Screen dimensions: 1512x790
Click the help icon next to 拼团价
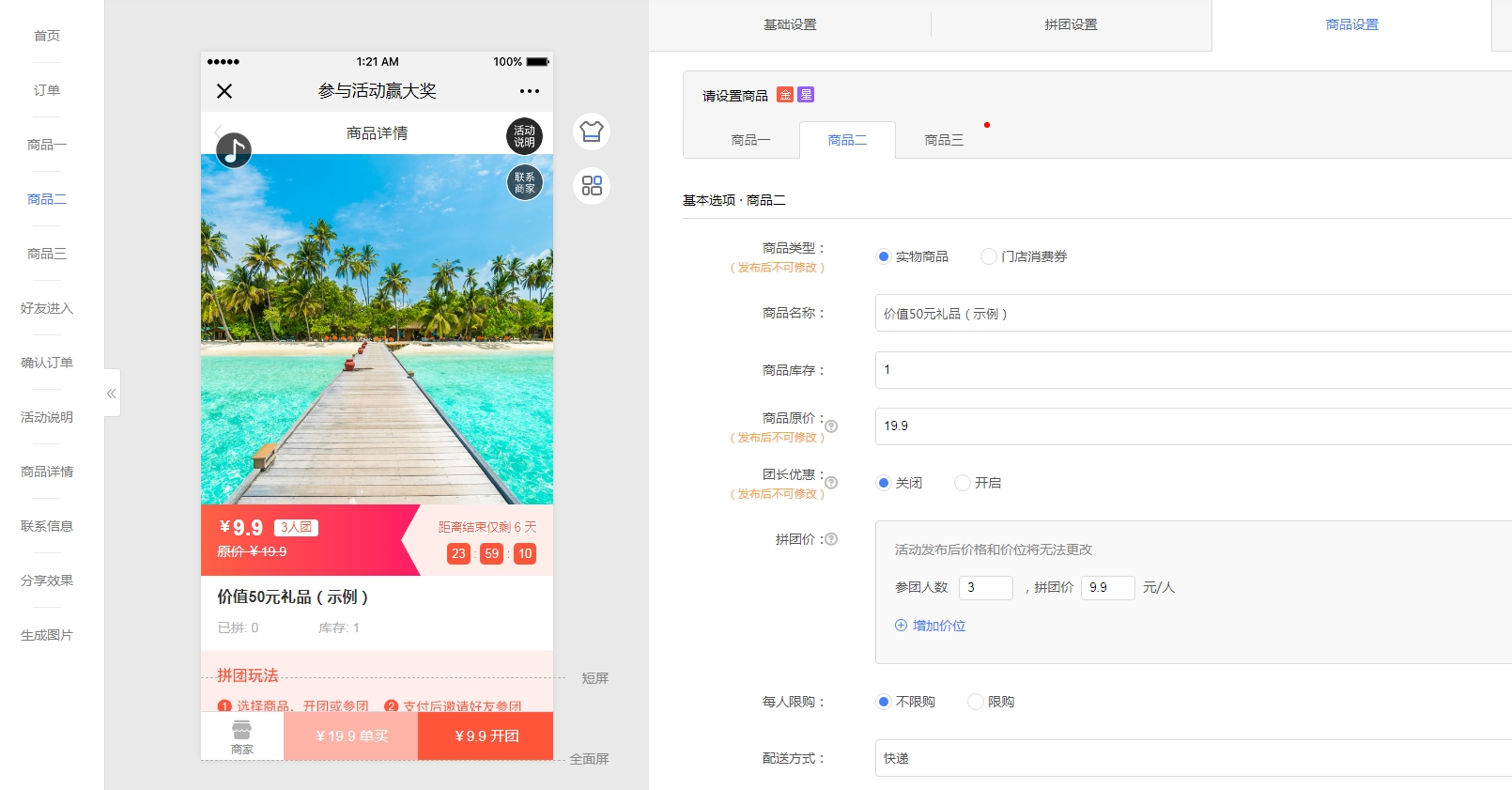pyautogui.click(x=831, y=539)
